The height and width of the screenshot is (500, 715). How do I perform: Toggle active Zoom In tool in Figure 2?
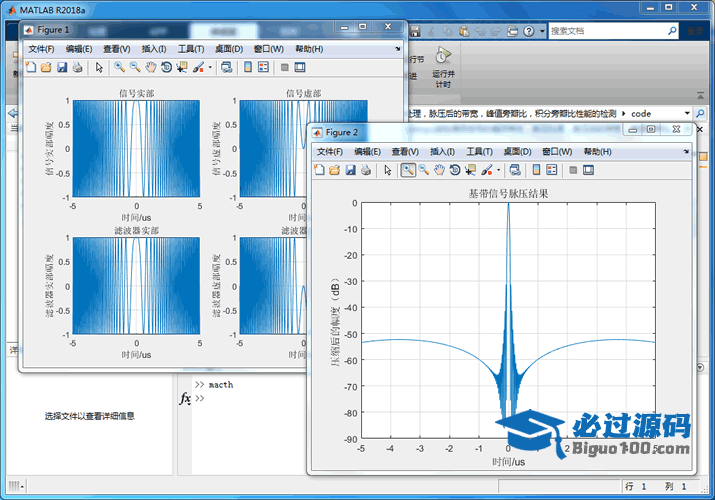click(x=408, y=170)
